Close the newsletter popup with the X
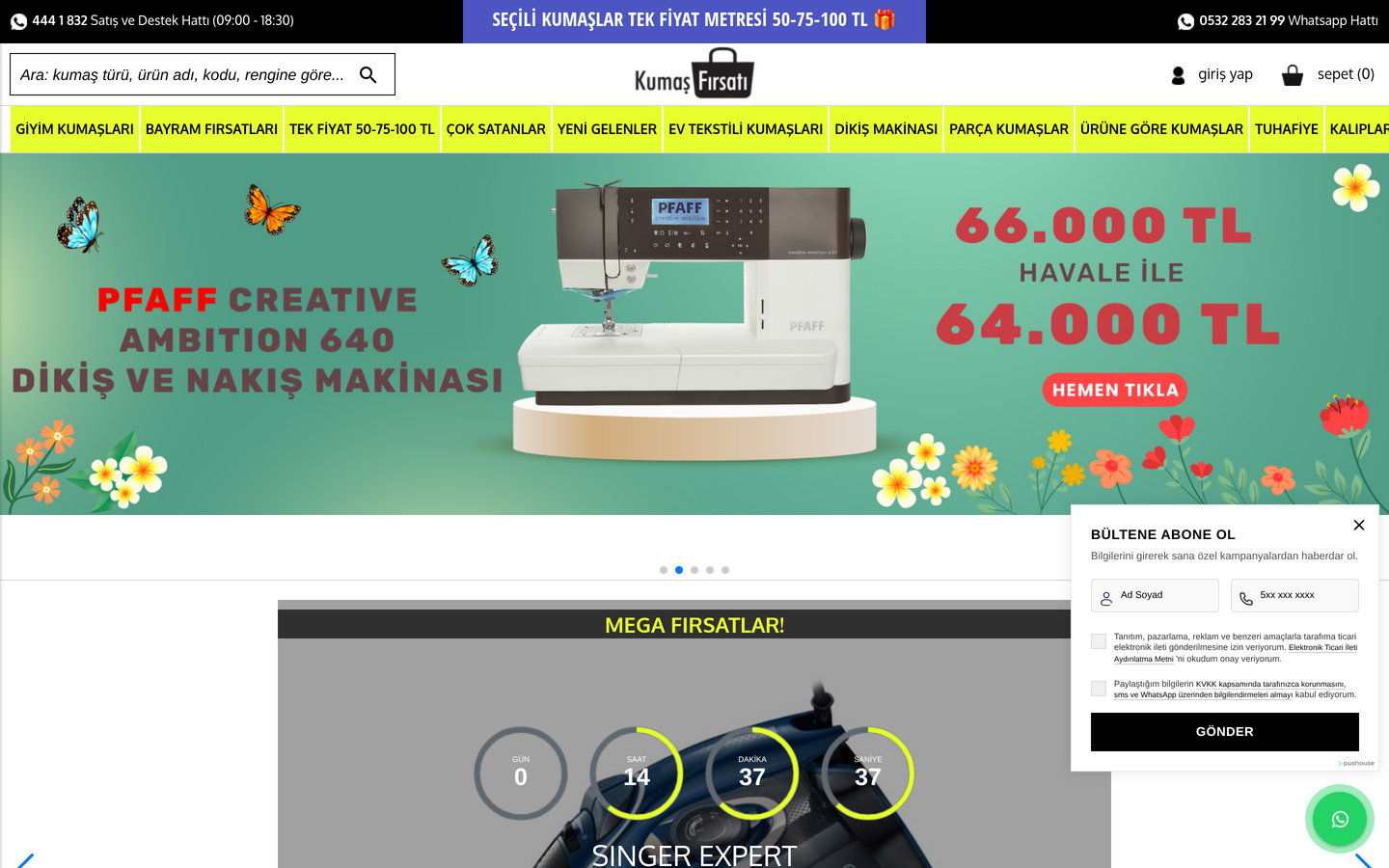The image size is (1389, 868). click(x=1359, y=526)
